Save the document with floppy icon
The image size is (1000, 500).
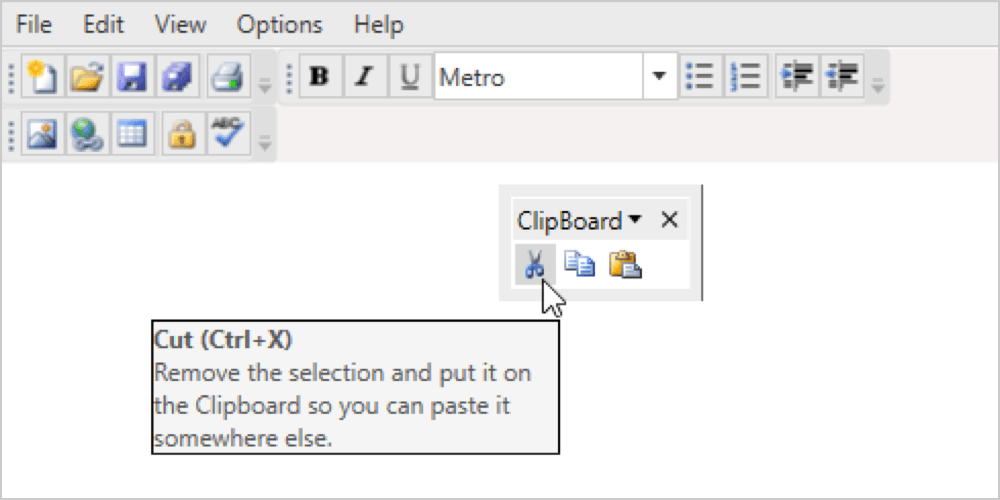[x=132, y=78]
